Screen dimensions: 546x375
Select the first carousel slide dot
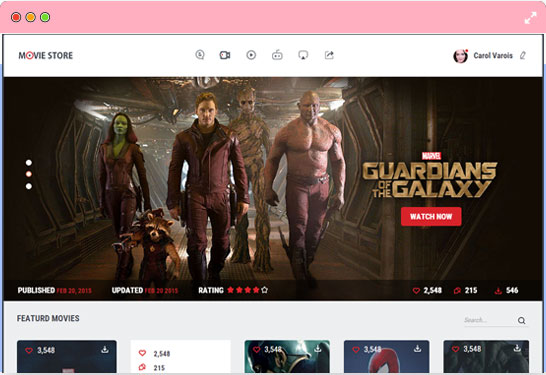tap(29, 163)
